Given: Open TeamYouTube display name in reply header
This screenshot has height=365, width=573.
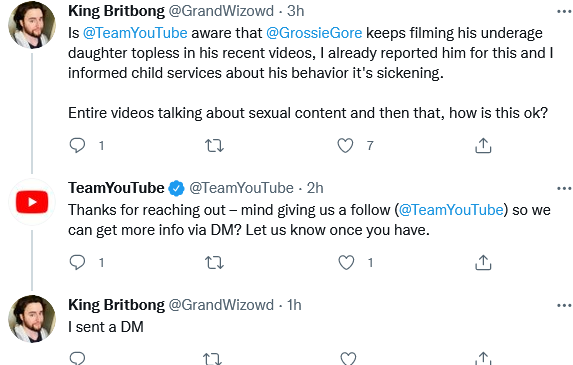Looking at the screenshot, I should tap(116, 188).
